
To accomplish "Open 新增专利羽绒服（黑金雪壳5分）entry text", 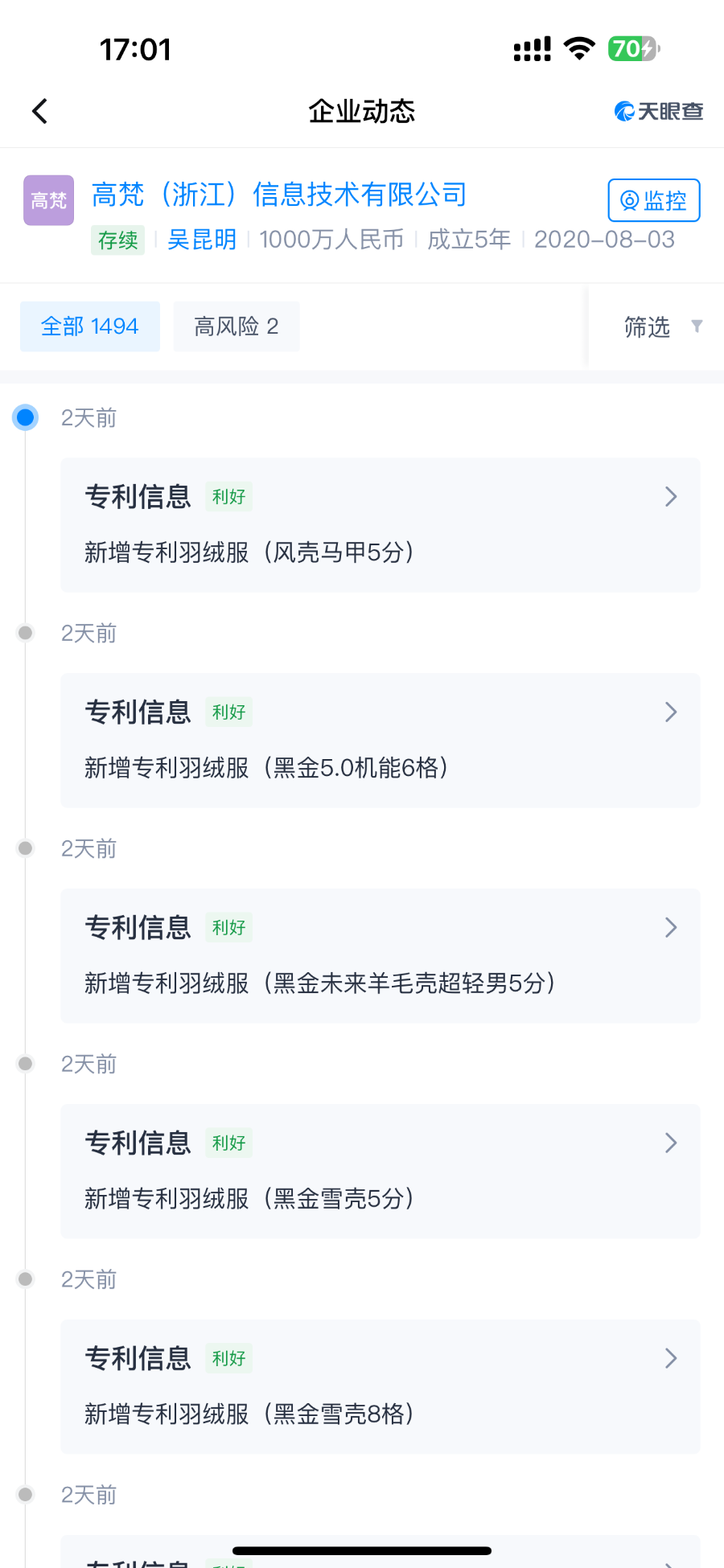I will pos(249,1199).
